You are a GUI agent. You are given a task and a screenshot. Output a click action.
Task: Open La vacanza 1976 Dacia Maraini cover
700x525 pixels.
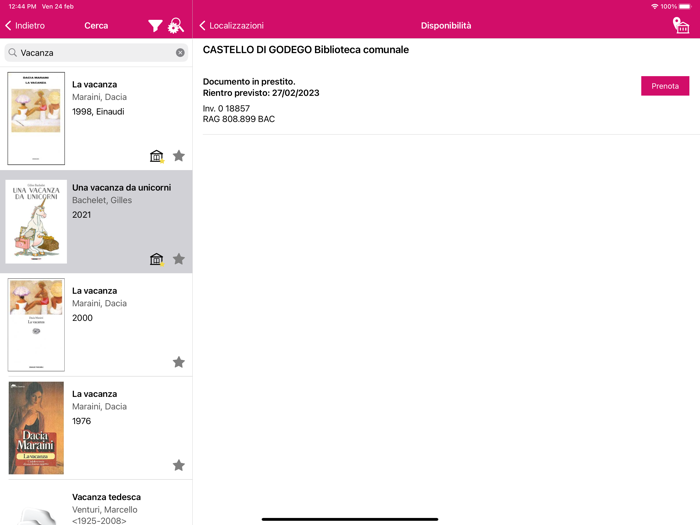coord(36,428)
